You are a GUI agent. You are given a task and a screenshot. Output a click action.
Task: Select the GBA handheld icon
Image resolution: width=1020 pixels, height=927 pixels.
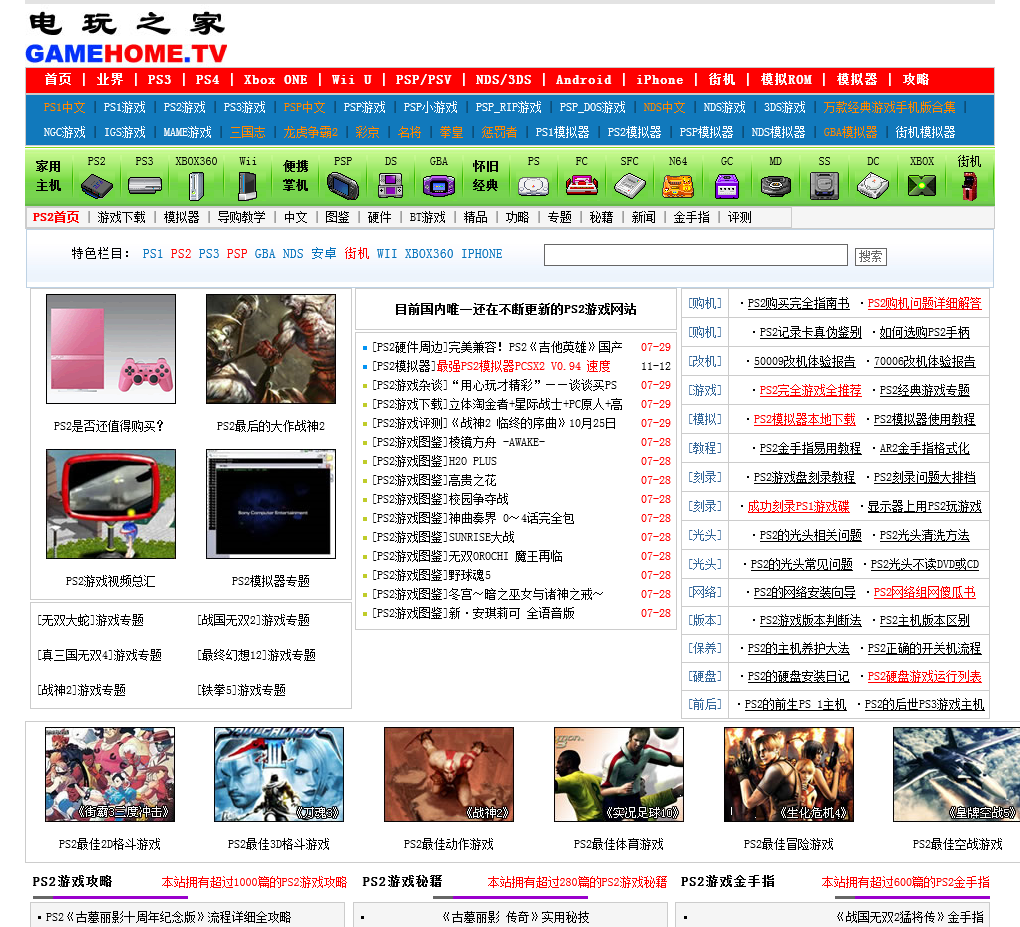point(438,186)
